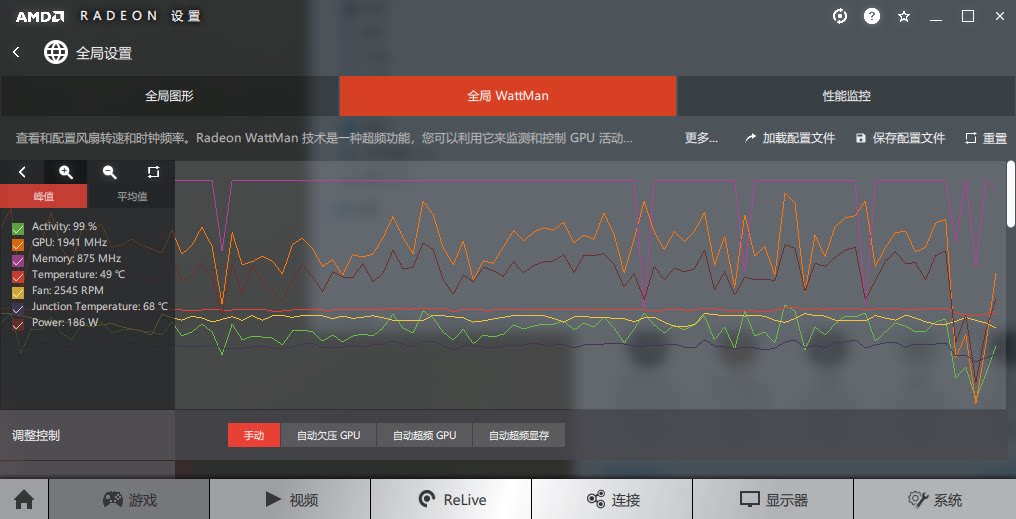Image resolution: width=1016 pixels, height=519 pixels.
Task: Click 更多... to read more
Action: [x=701, y=138]
